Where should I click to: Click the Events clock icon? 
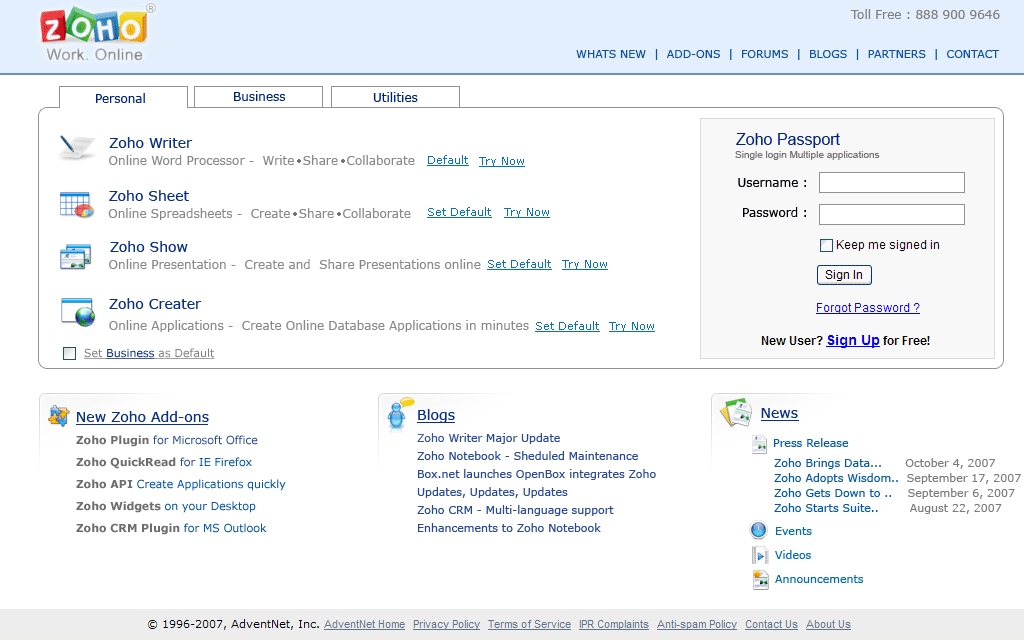[x=758, y=530]
